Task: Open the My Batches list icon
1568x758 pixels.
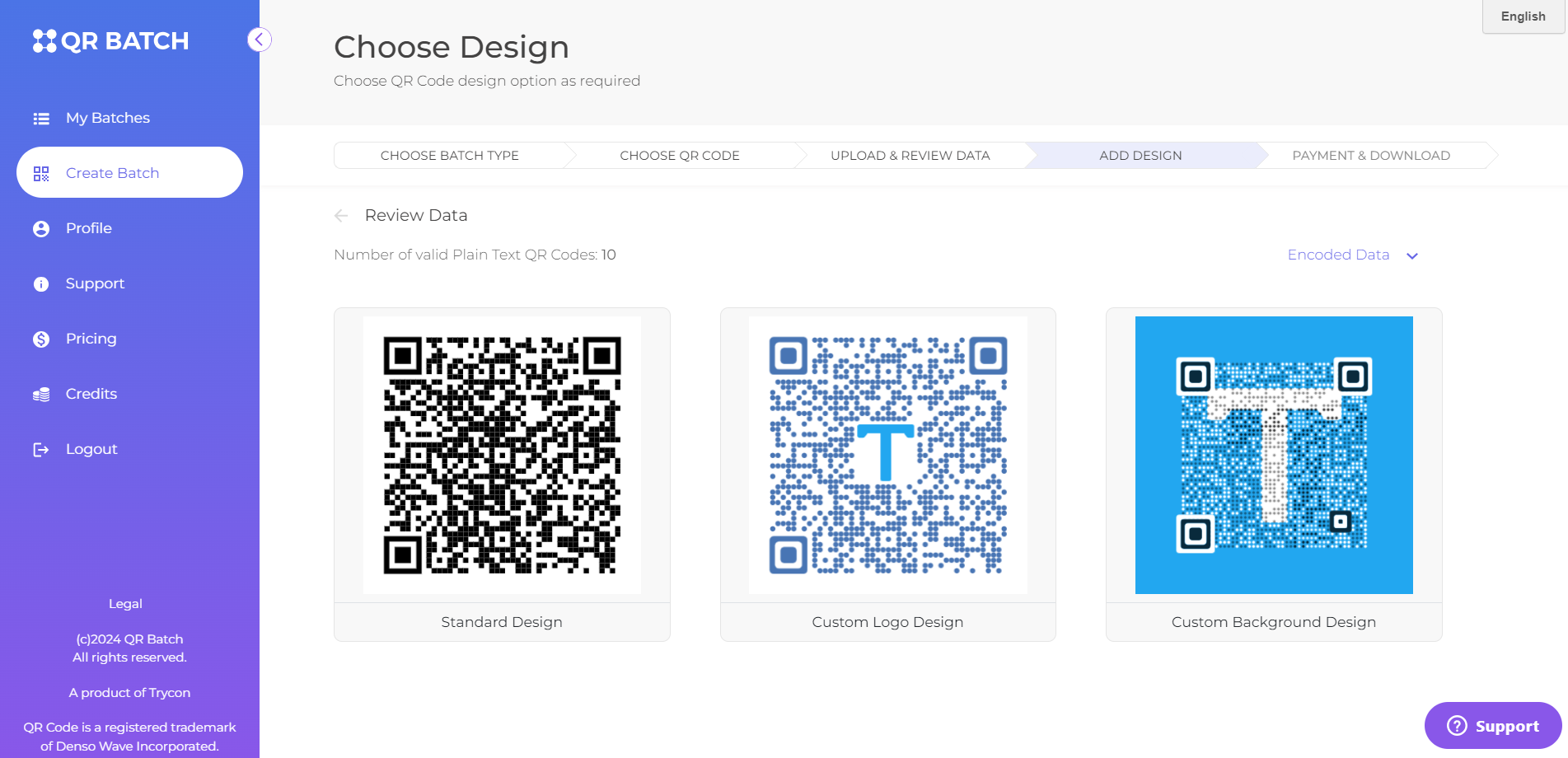Action: point(42,118)
